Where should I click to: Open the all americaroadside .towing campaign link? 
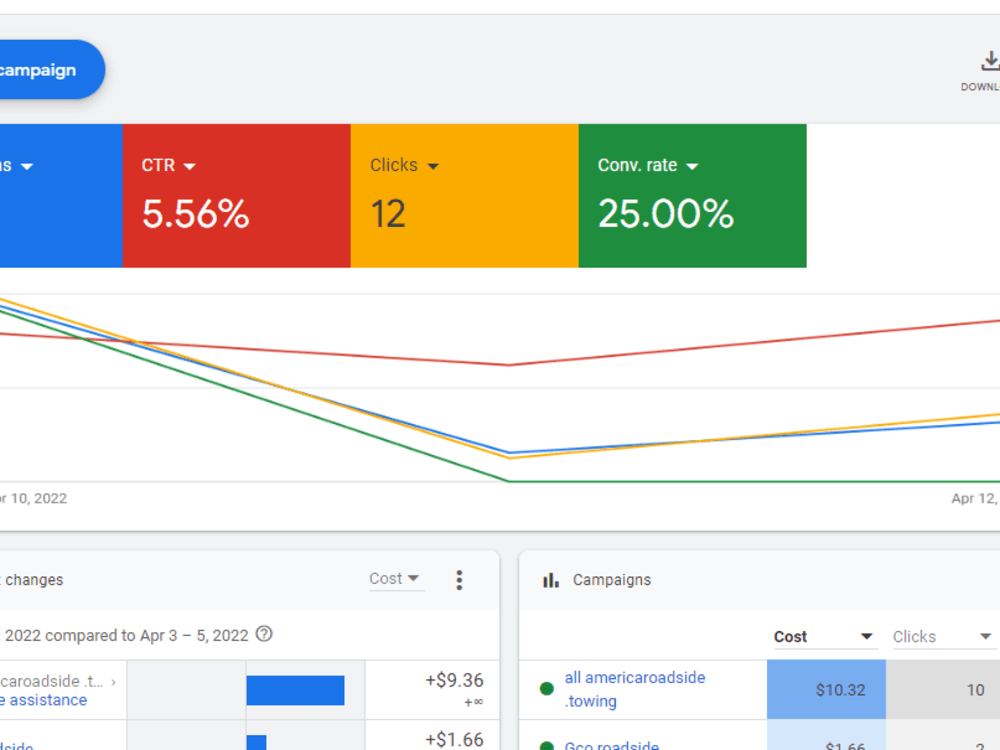[635, 689]
